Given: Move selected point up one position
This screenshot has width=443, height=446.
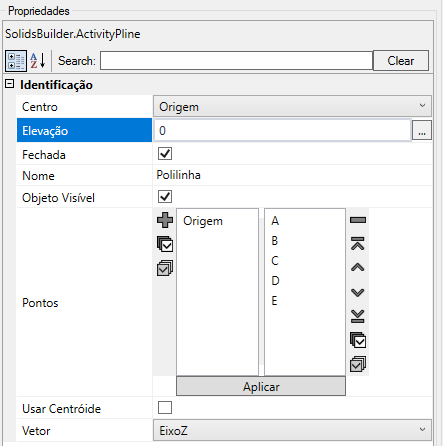Looking at the screenshot, I should [x=358, y=267].
